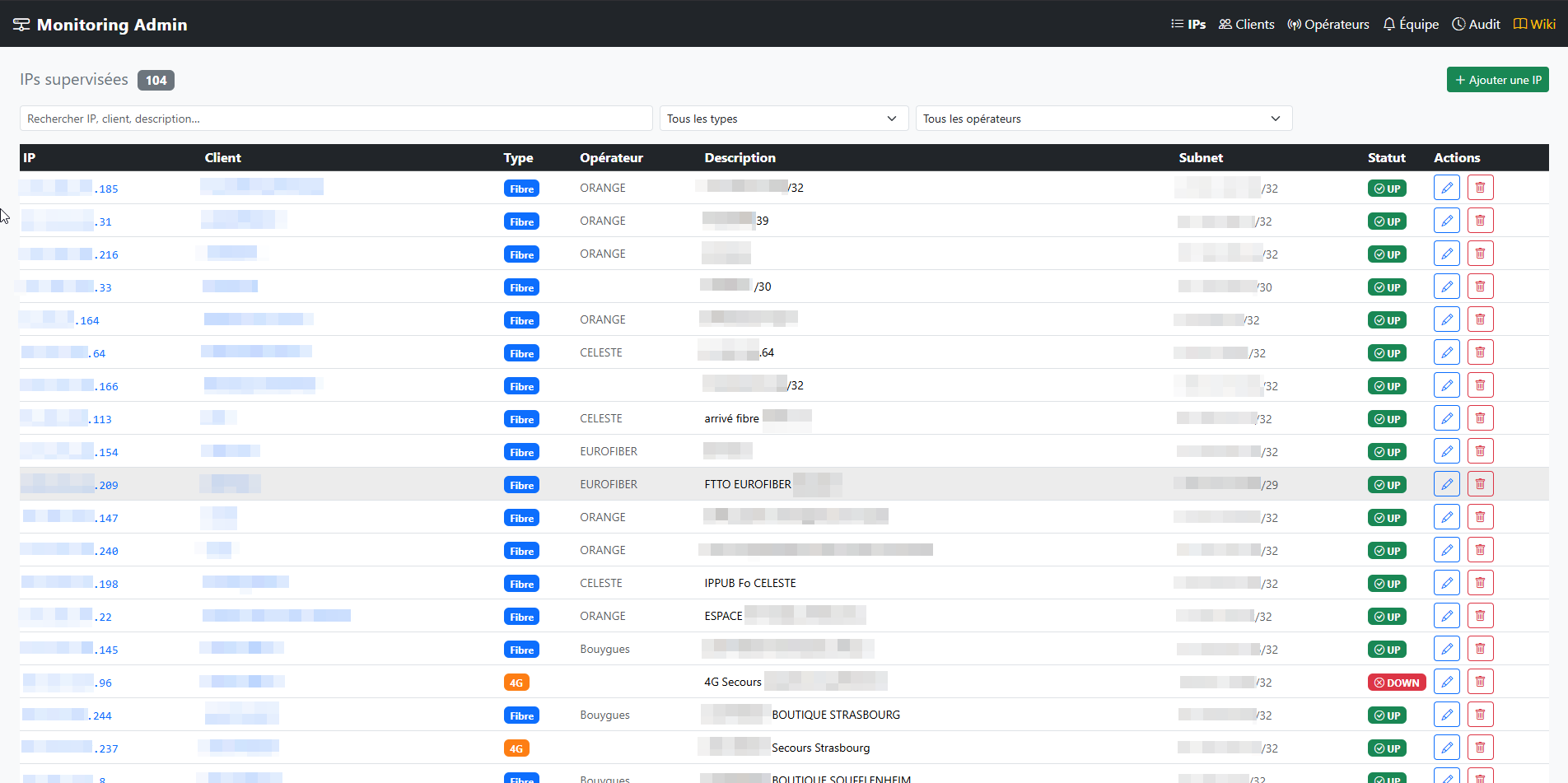This screenshot has width=1568, height=783.
Task: Click the UP badge in .185 row
Action: pos(1387,189)
